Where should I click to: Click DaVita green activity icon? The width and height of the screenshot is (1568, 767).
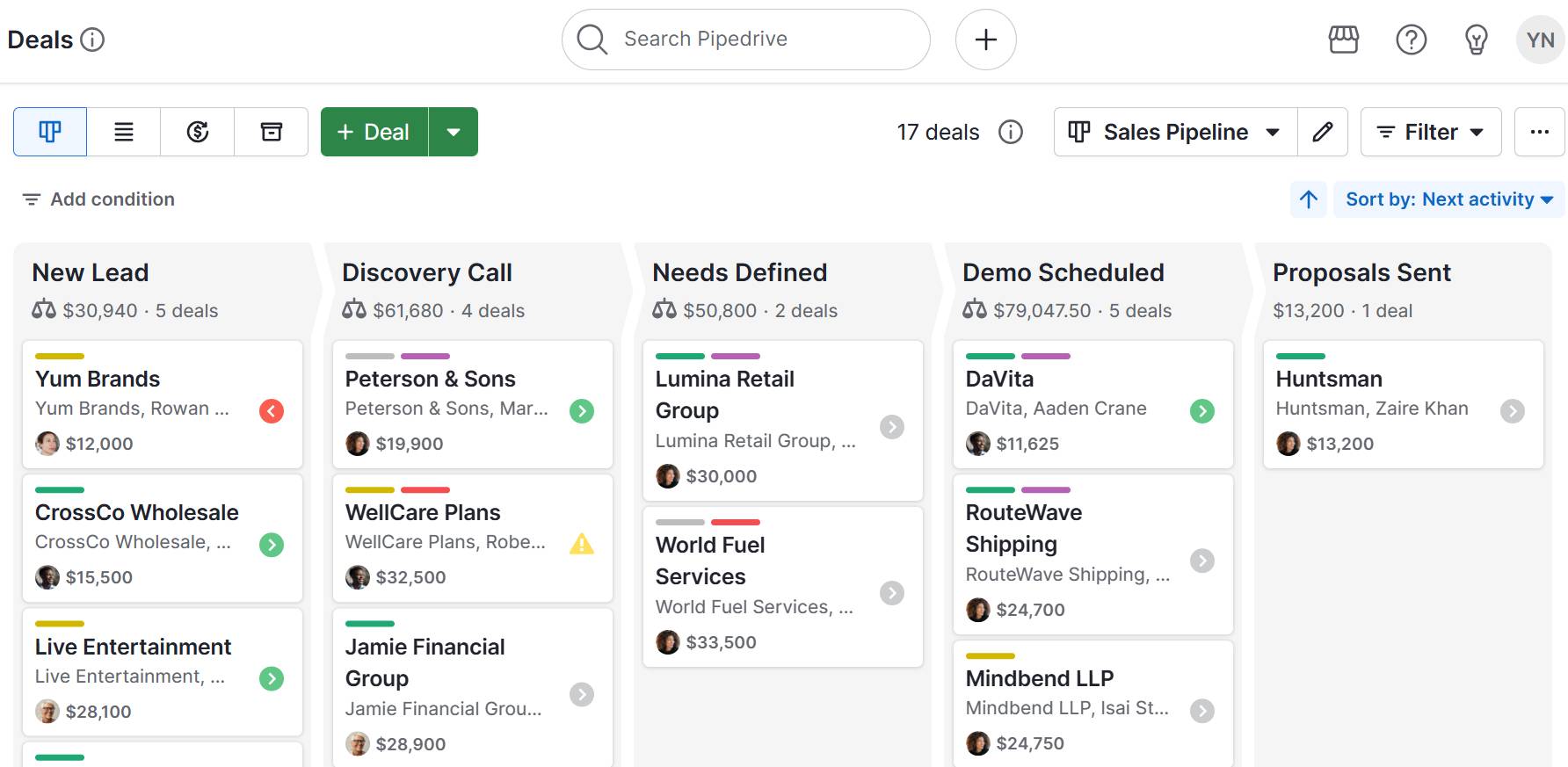click(1202, 411)
